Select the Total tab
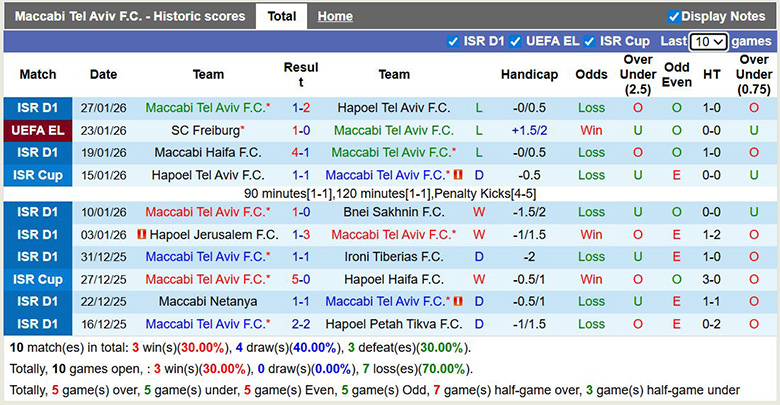Image resolution: width=780 pixels, height=405 pixels. (281, 16)
